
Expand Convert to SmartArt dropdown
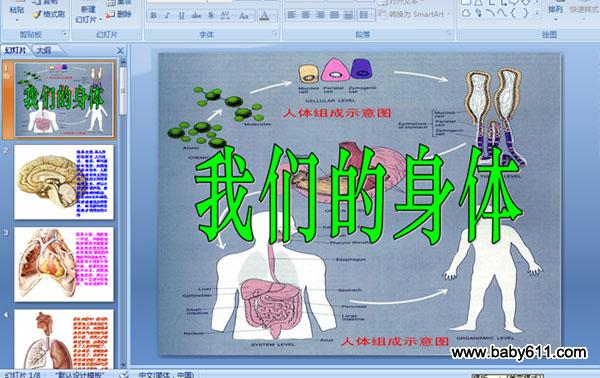point(448,15)
